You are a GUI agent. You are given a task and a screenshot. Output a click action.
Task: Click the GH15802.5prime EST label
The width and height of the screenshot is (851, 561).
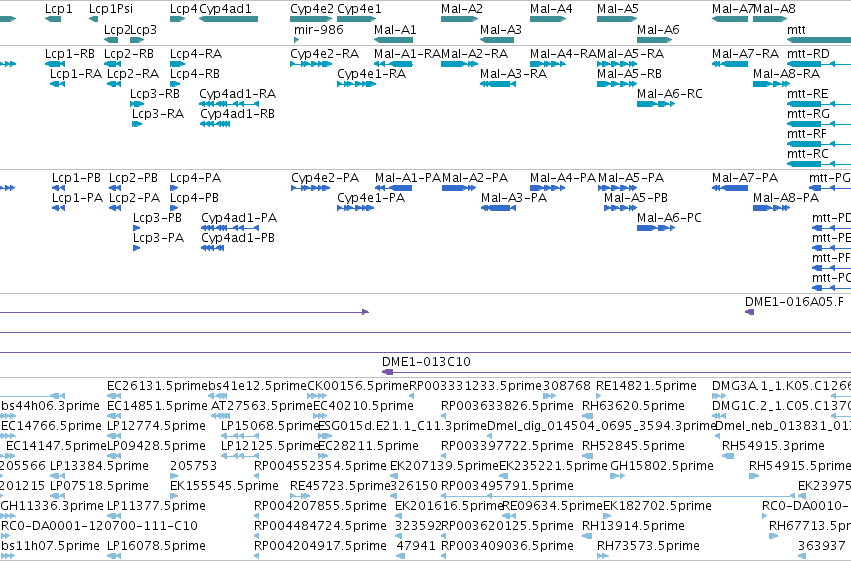(662, 466)
